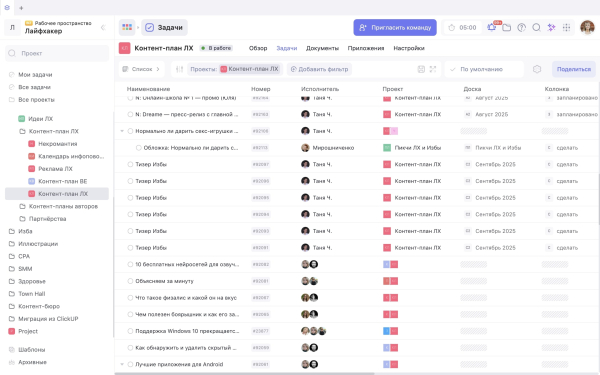Click the Некромантия project icon
600x375 pixels.
tap(32, 144)
